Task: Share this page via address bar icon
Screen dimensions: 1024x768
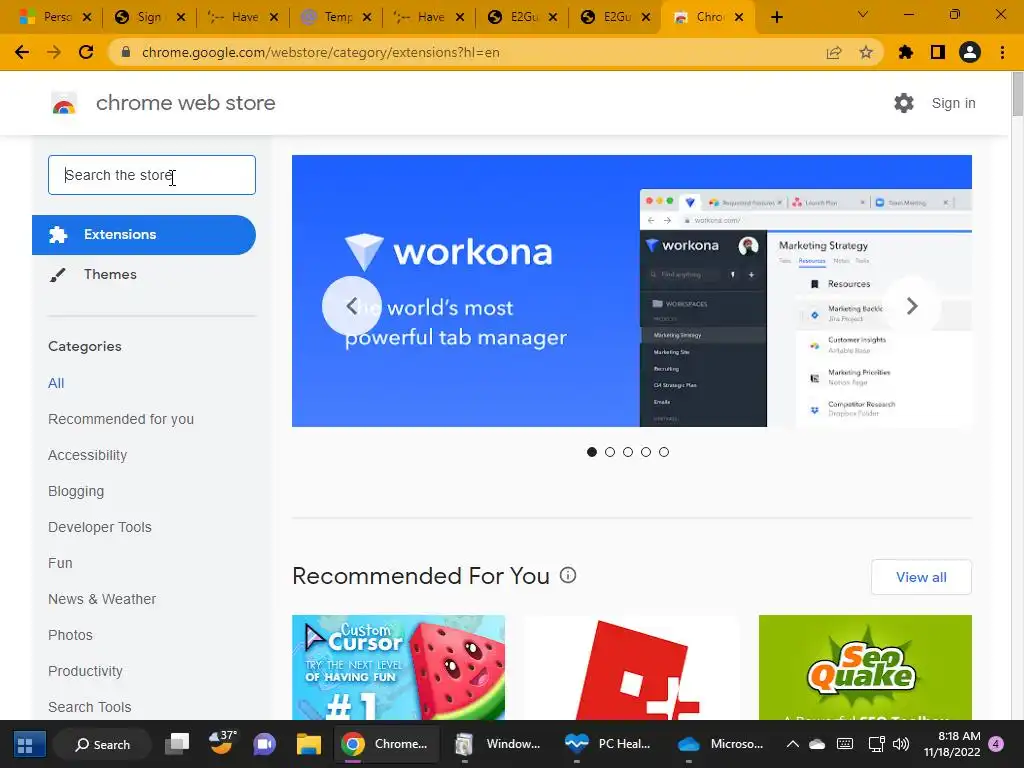Action: point(834,52)
